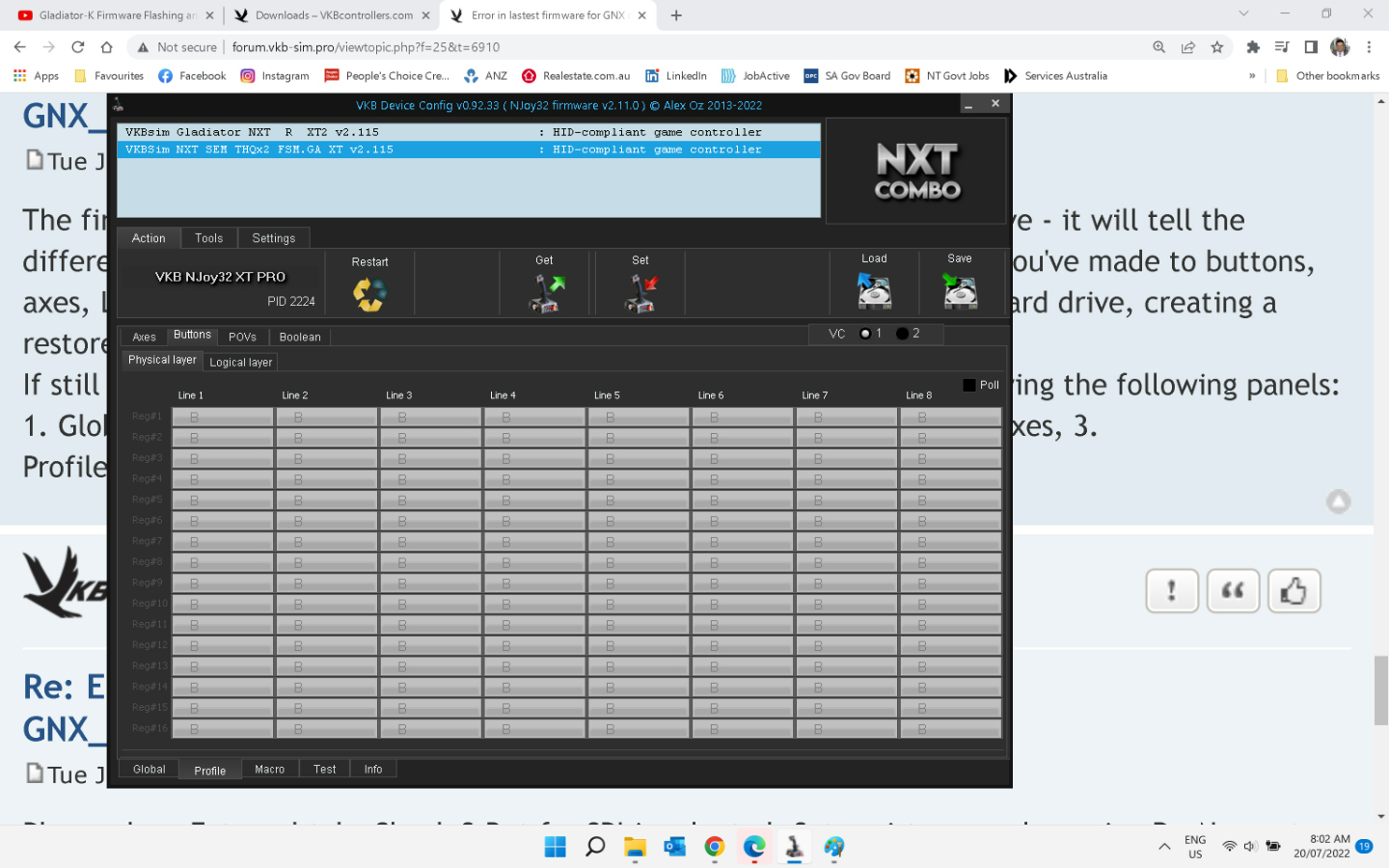
Task: Open the browser extensions puzzle icon
Action: 1253,46
